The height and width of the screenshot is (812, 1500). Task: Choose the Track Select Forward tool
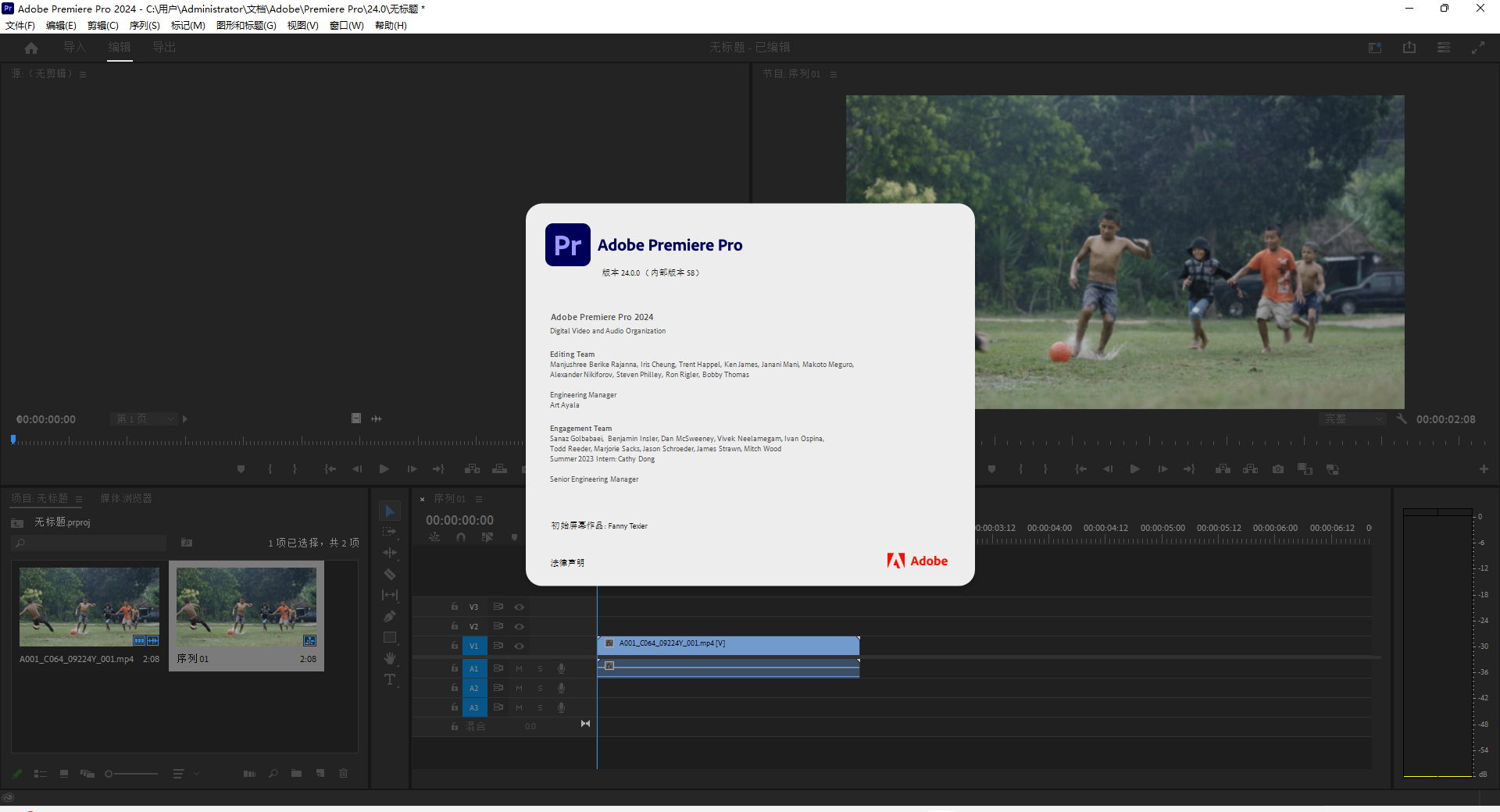[x=390, y=532]
